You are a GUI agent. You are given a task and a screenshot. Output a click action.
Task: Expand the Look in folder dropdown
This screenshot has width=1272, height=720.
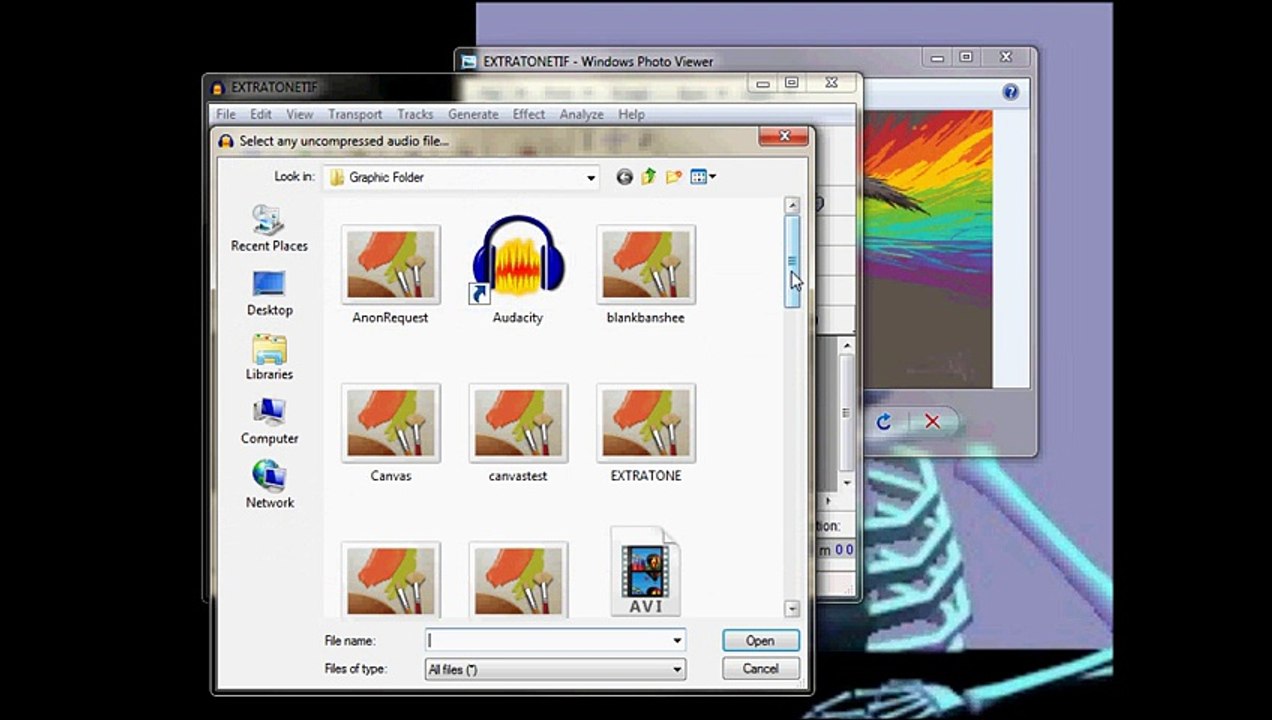tap(591, 178)
